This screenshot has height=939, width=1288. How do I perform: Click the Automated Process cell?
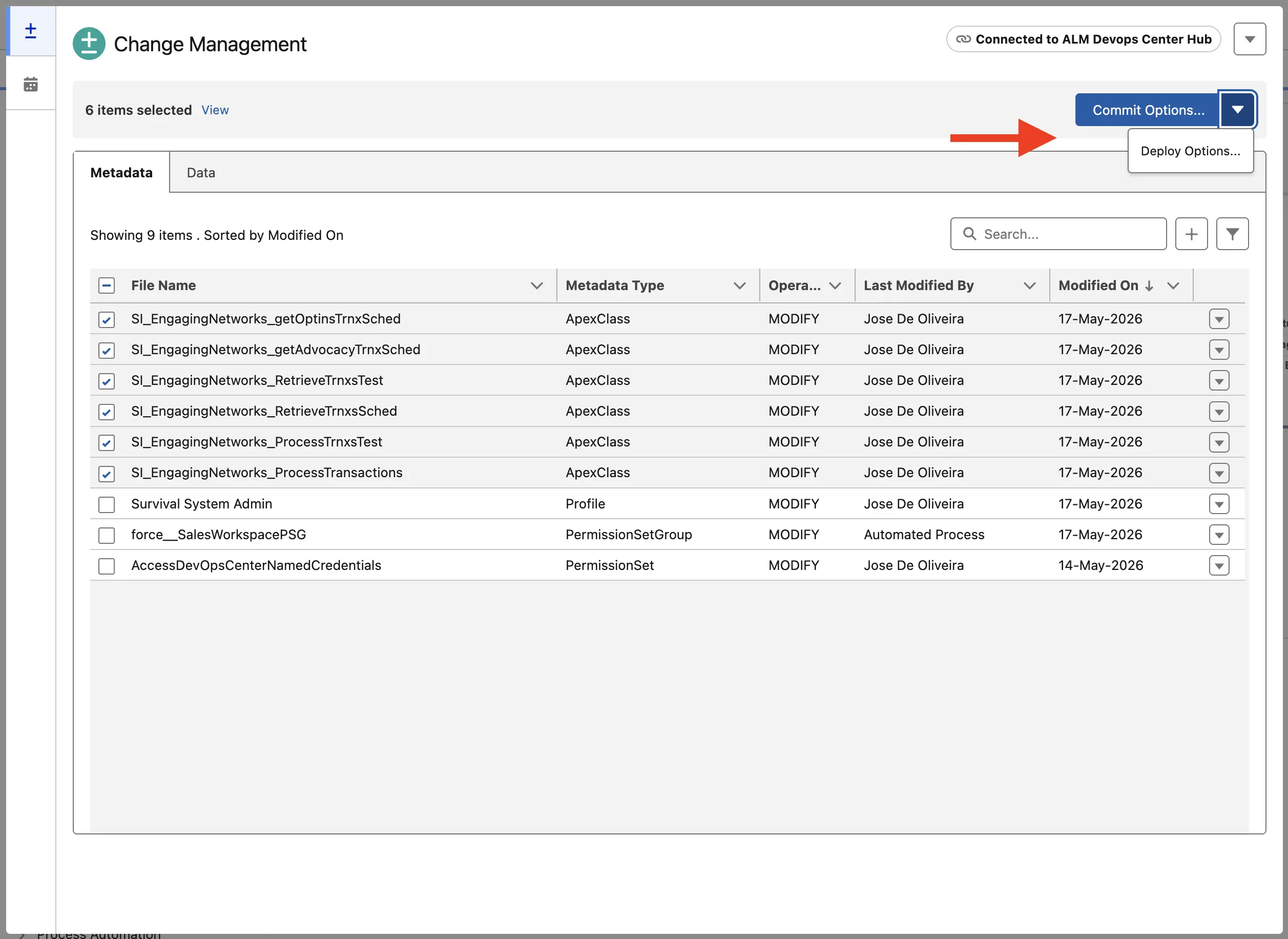[x=924, y=534]
